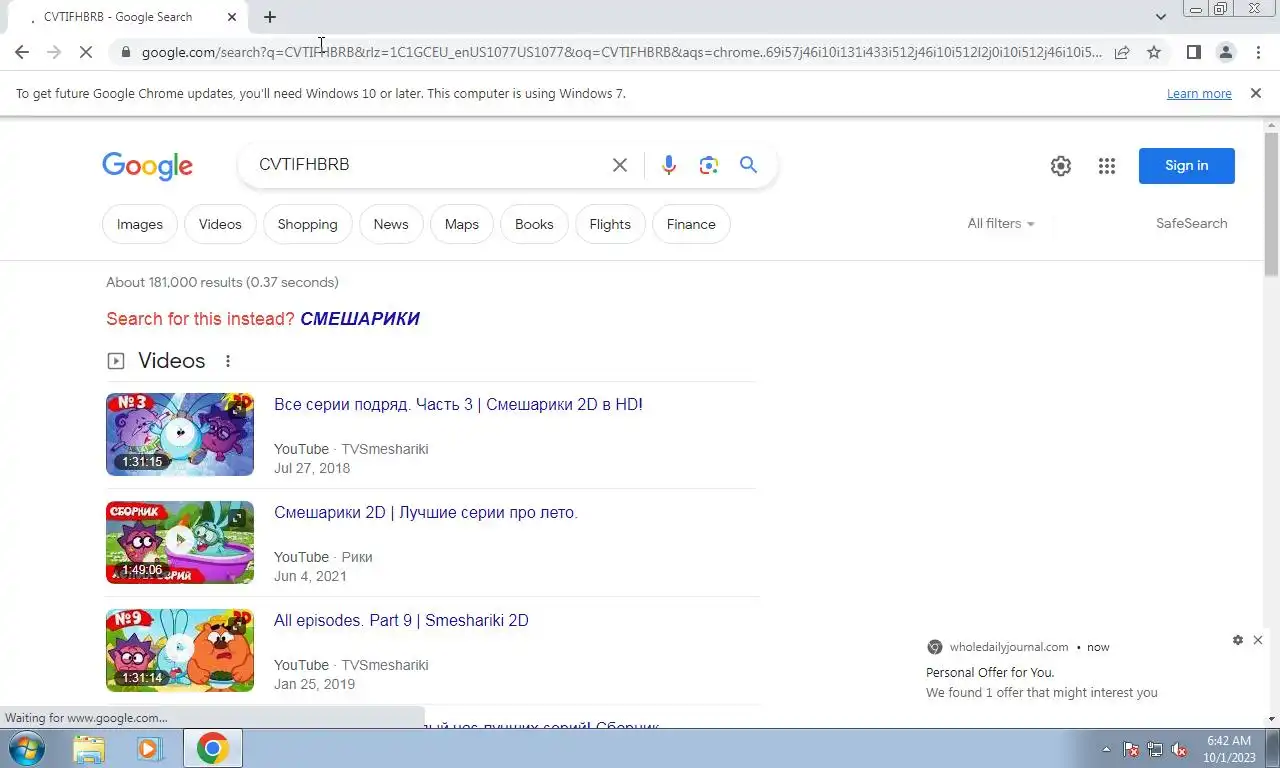Open Action Center flag icon

pyautogui.click(x=1131, y=749)
